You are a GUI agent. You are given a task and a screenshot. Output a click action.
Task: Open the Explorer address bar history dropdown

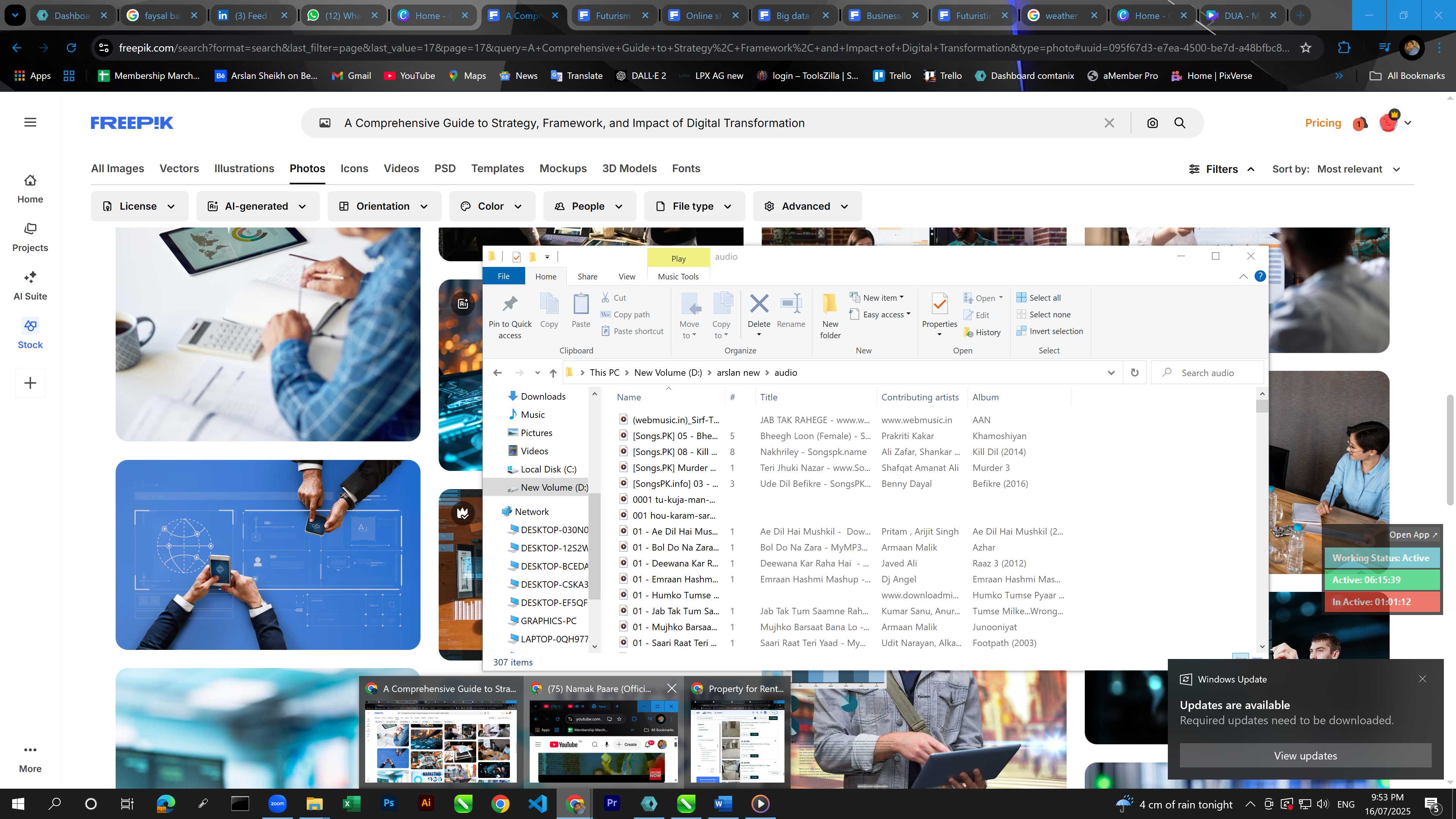(x=1111, y=372)
